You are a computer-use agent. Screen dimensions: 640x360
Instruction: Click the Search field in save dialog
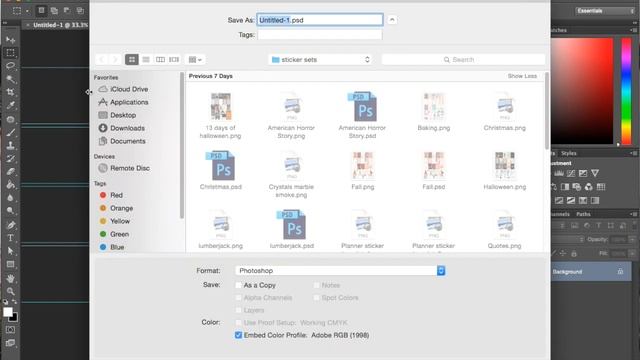(463, 60)
